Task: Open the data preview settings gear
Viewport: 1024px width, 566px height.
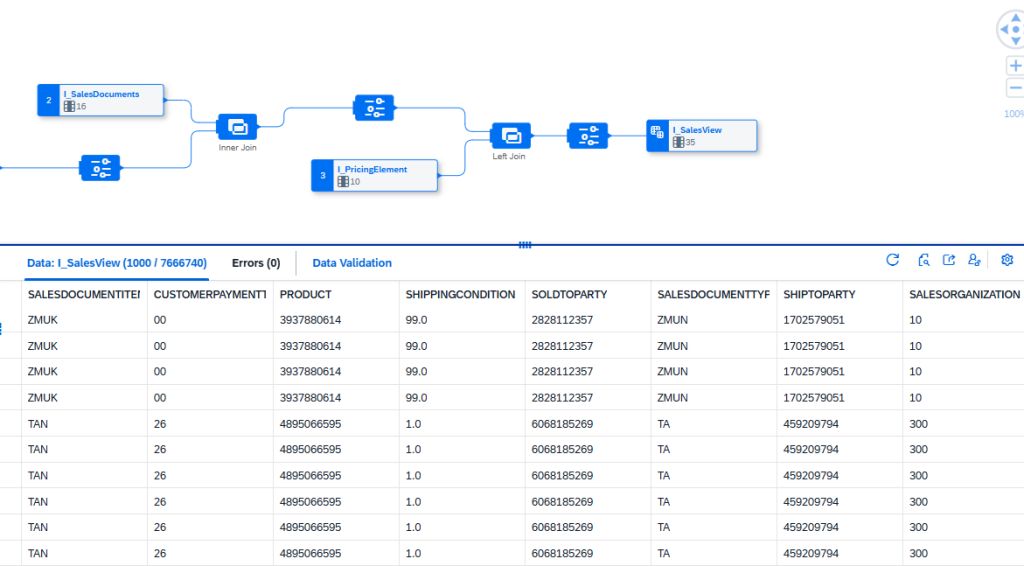Action: click(1007, 260)
